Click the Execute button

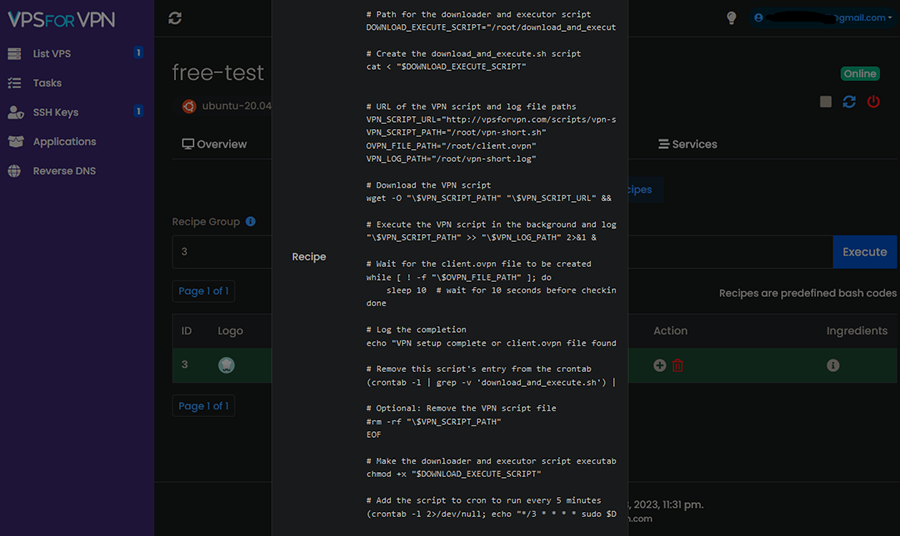point(864,251)
